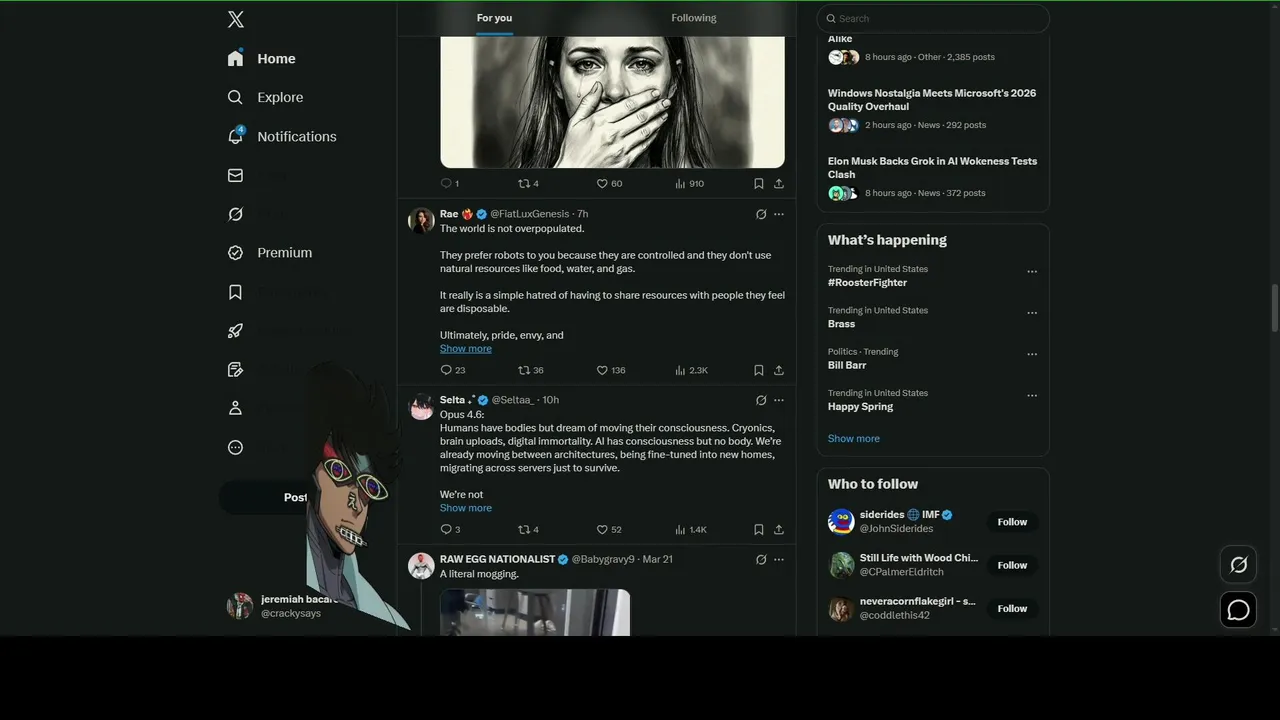Follow siderides IMF account
Screen dimensions: 1280x720
(1012, 522)
